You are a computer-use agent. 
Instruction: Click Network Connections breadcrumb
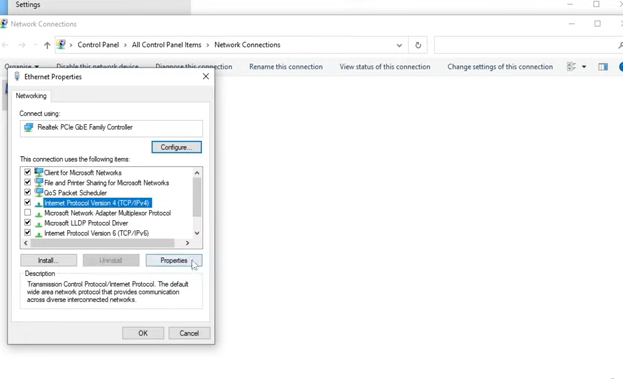click(247, 45)
